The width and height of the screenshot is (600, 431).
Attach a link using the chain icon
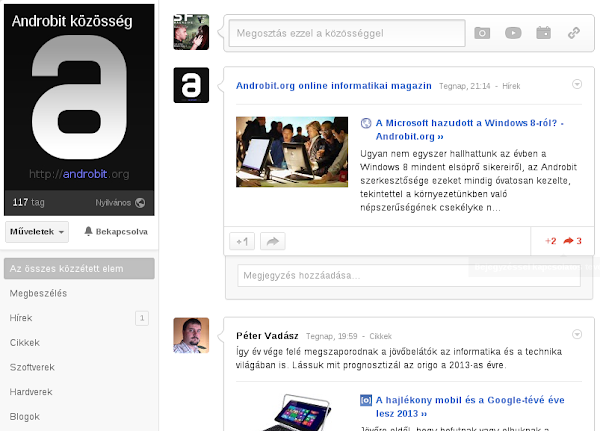pos(574,33)
